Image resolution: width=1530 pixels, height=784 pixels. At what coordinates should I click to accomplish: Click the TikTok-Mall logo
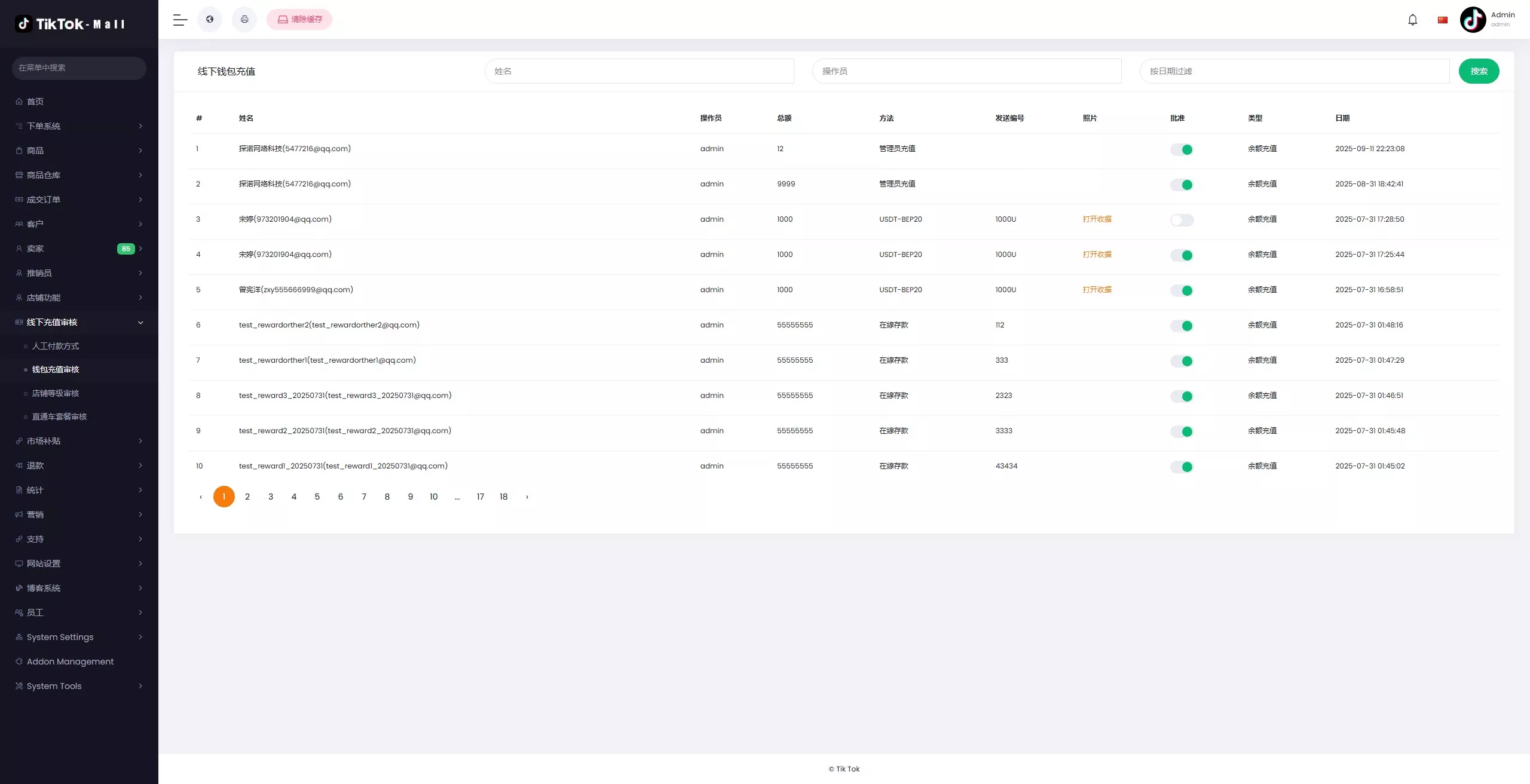point(71,24)
